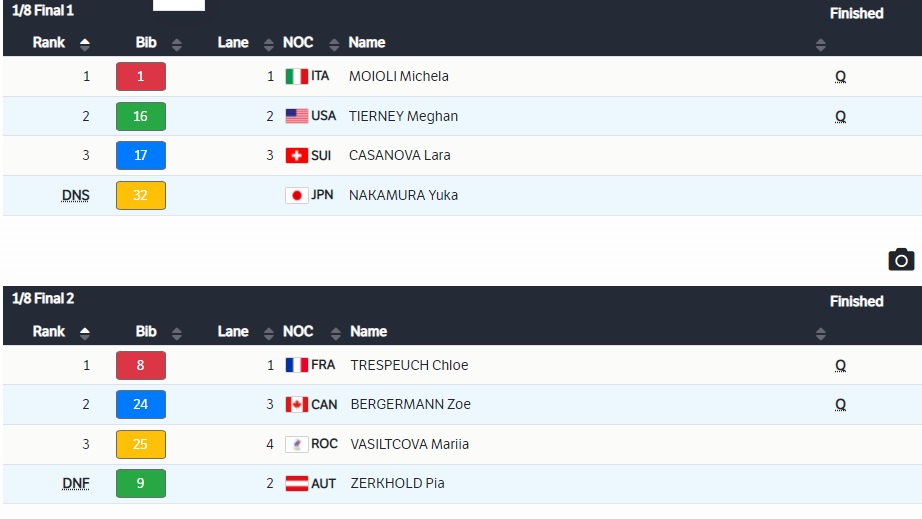Sort 1/8 Final 1 by Rank
922x519 pixels.
[x=85, y=43]
